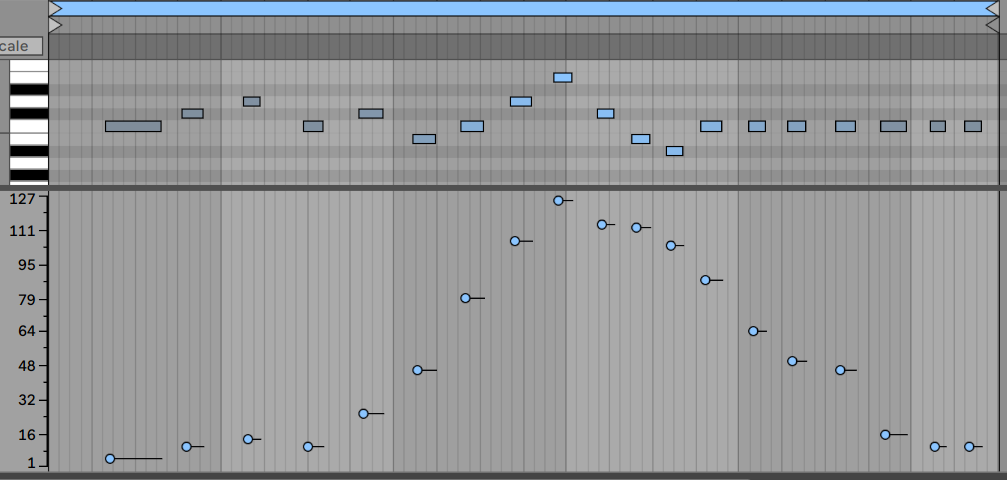Click the velocity marker at the 64 level
Viewport: 1007px width, 480px height.
click(x=753, y=332)
